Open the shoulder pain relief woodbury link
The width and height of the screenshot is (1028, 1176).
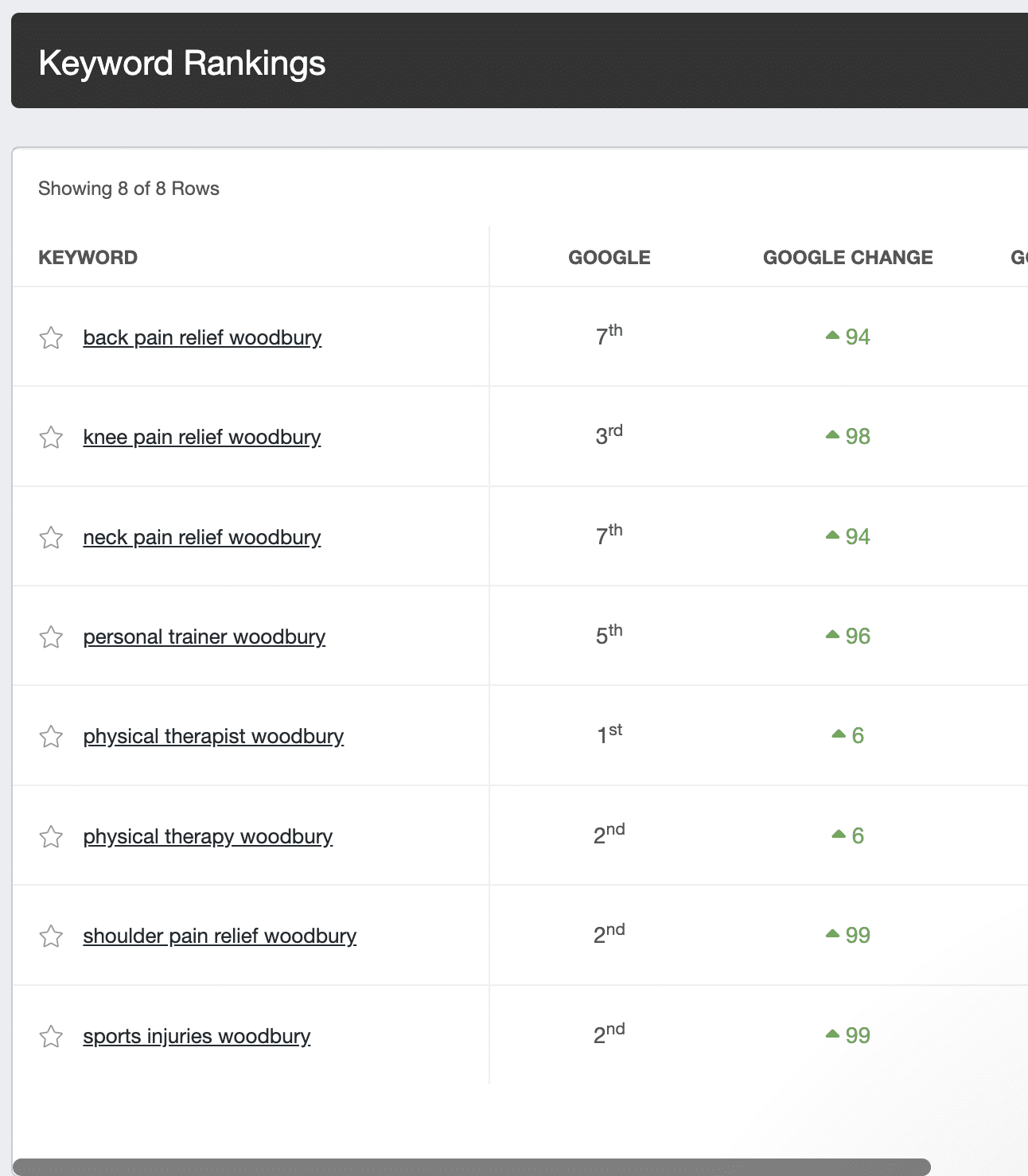pos(220,937)
